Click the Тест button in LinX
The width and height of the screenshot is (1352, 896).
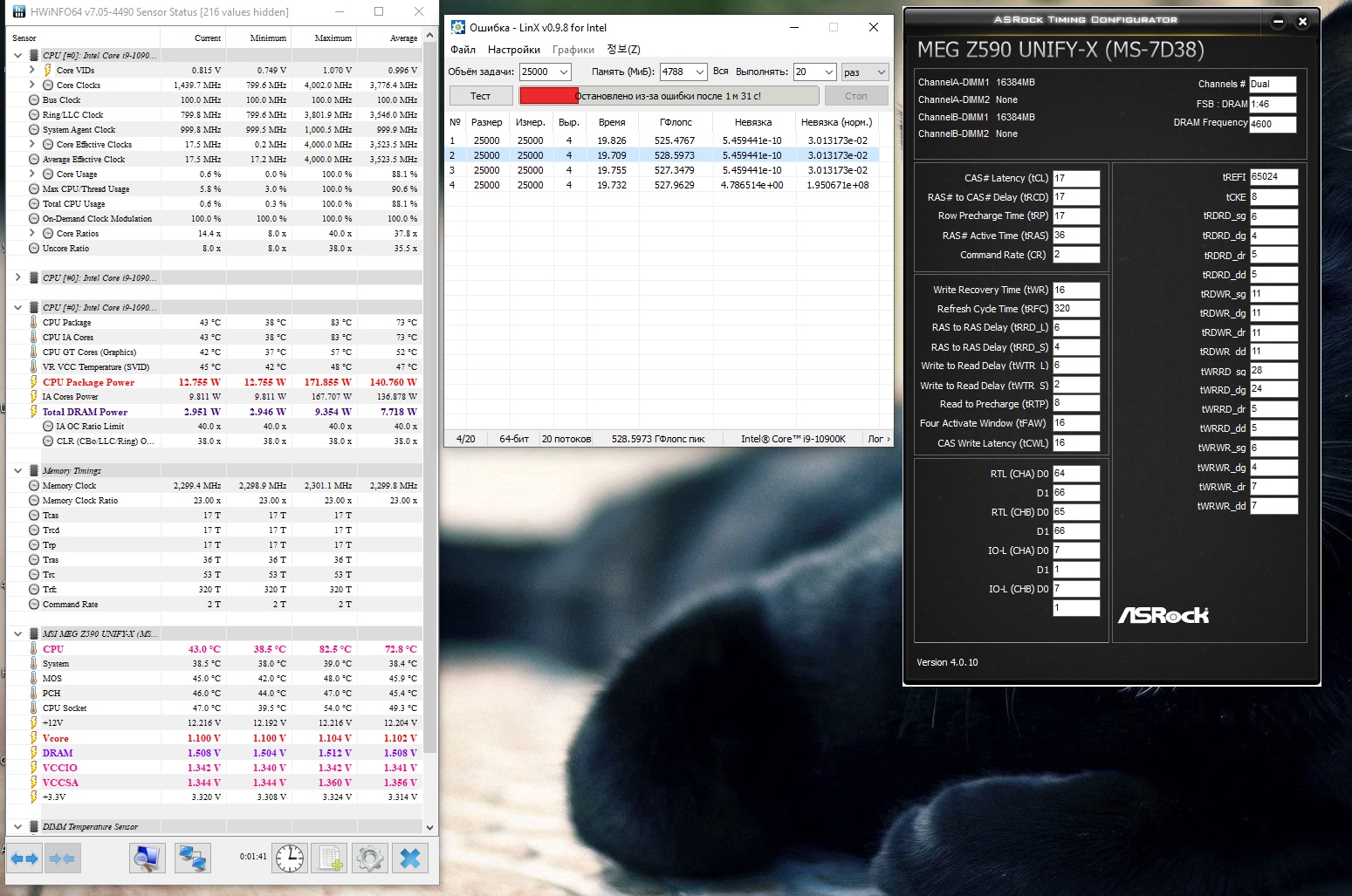[481, 96]
